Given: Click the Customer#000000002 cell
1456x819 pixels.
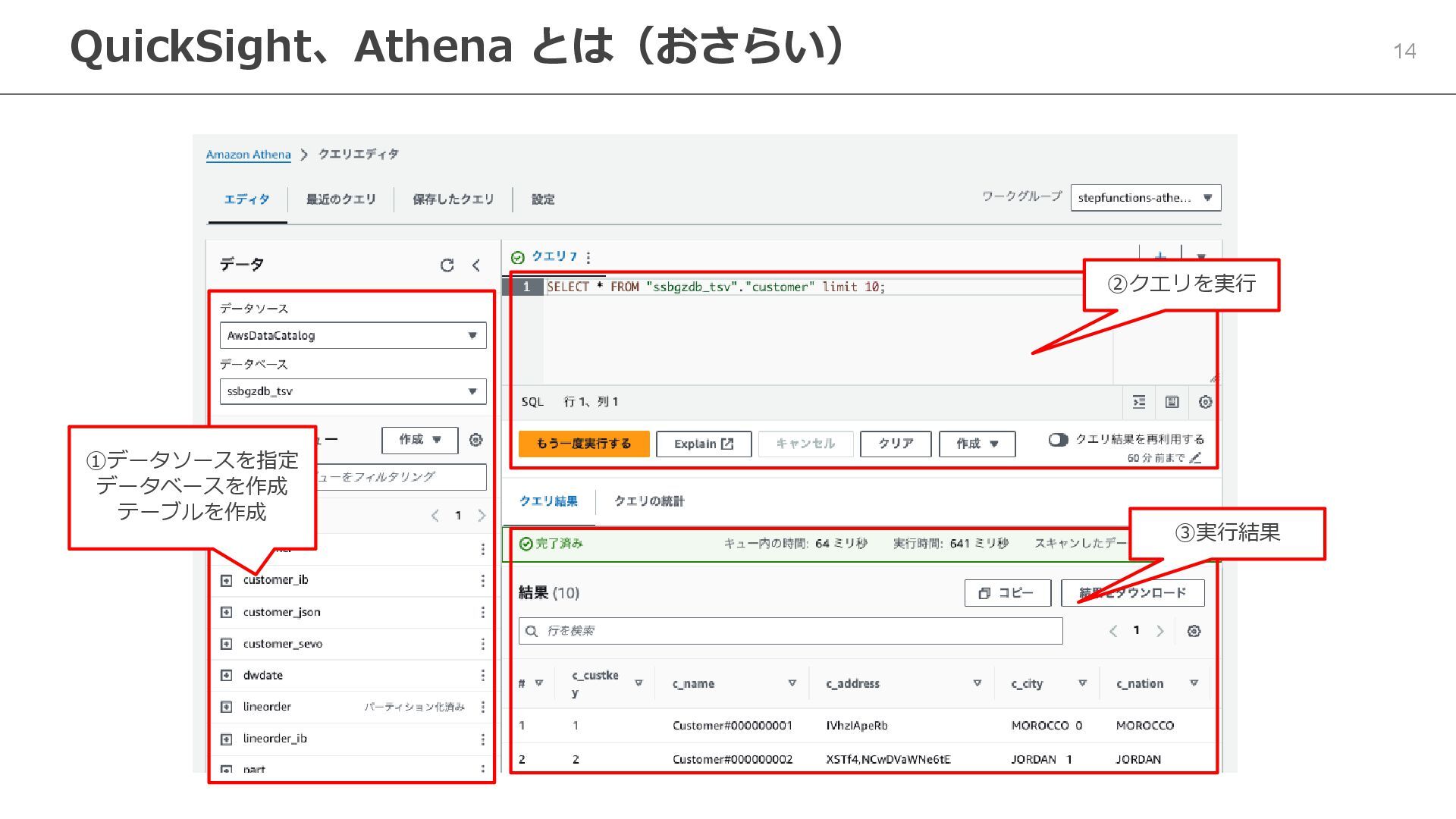Looking at the screenshot, I should pyautogui.click(x=732, y=759).
